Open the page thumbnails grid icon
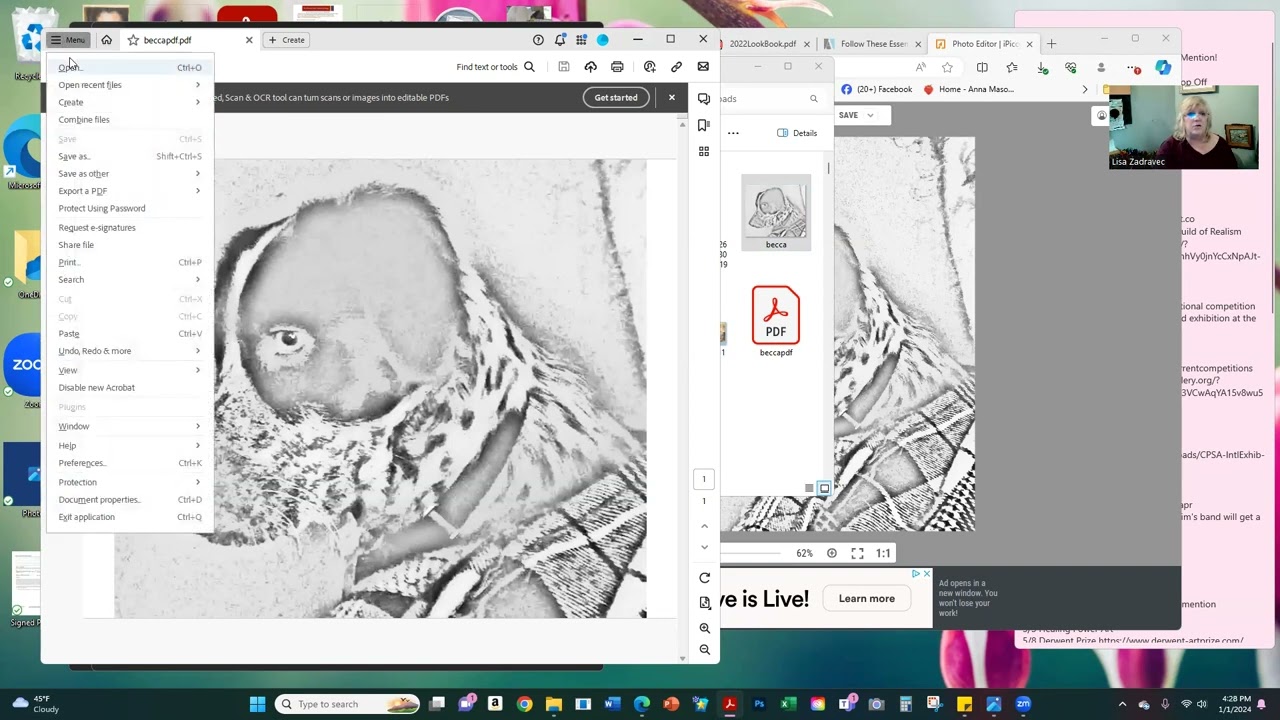The height and width of the screenshot is (720, 1280). pyautogui.click(x=704, y=151)
